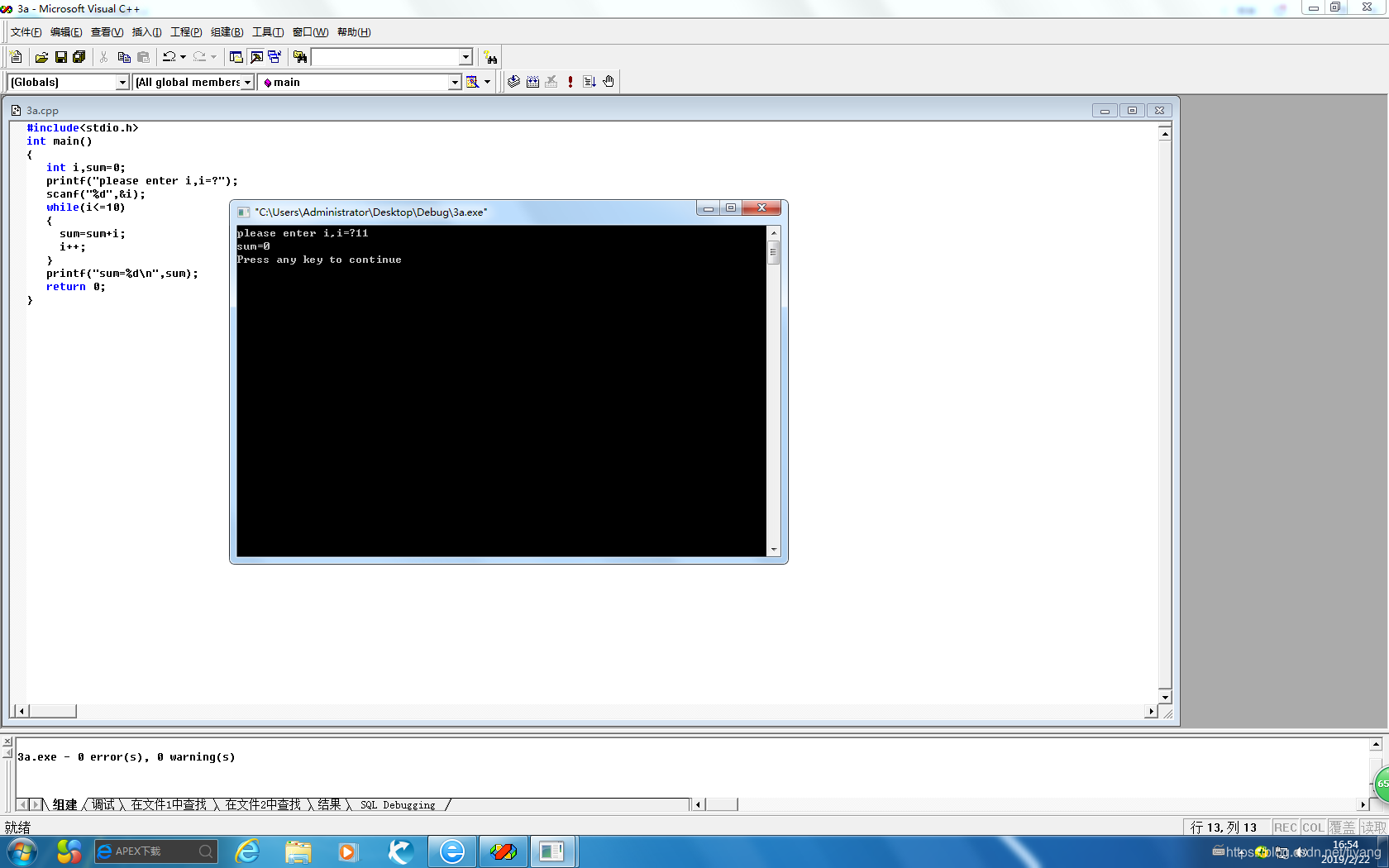Open the Windows Start button
Screen dimensions: 1389x868
click(x=22, y=851)
